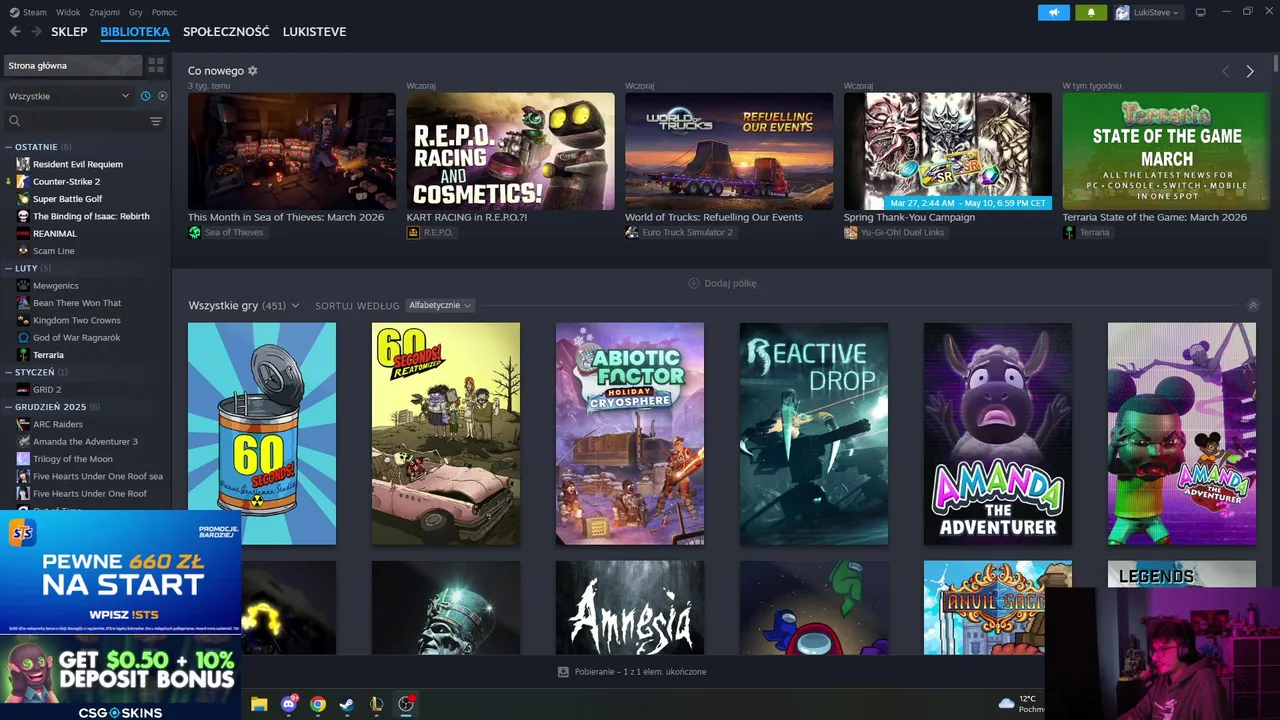1280x720 pixels.
Task: Collapse the STYCZEŃ category
Action: click(x=36, y=372)
